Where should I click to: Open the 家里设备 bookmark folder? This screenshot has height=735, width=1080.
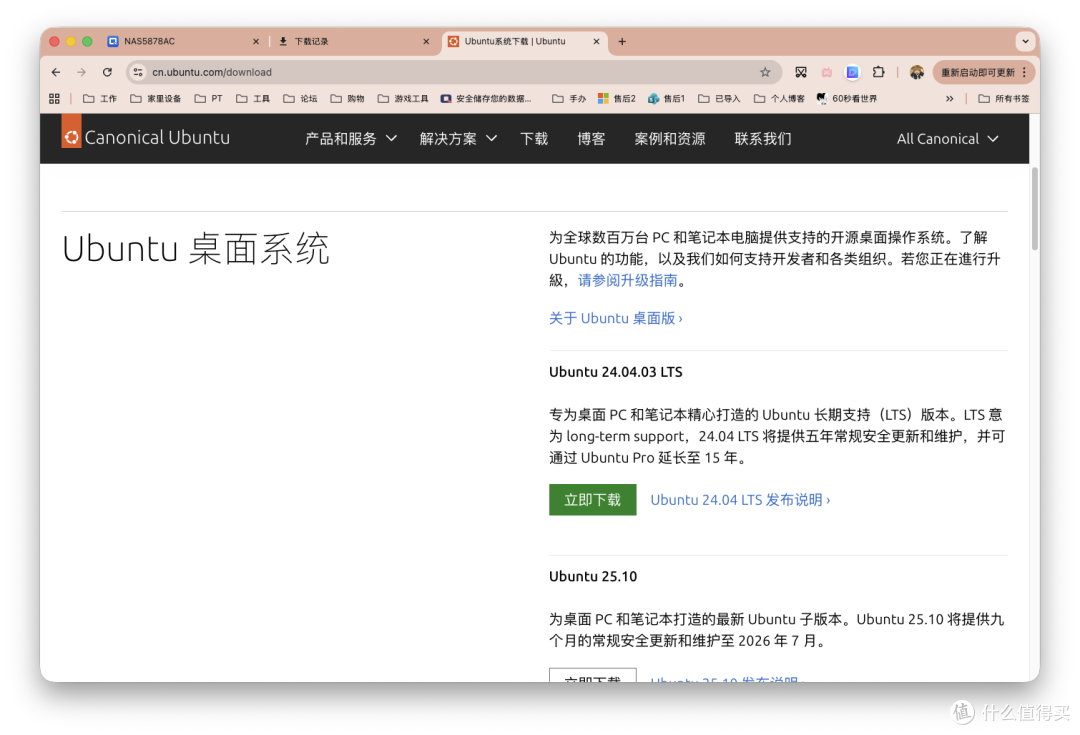[x=156, y=99]
